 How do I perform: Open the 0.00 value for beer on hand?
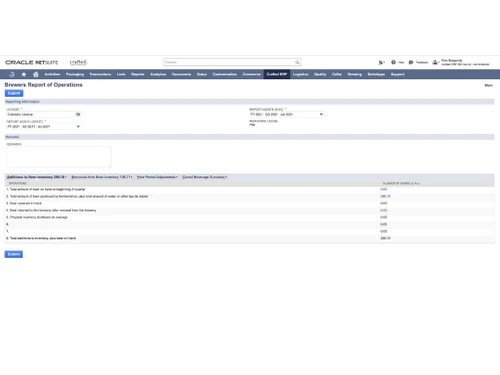(384, 189)
